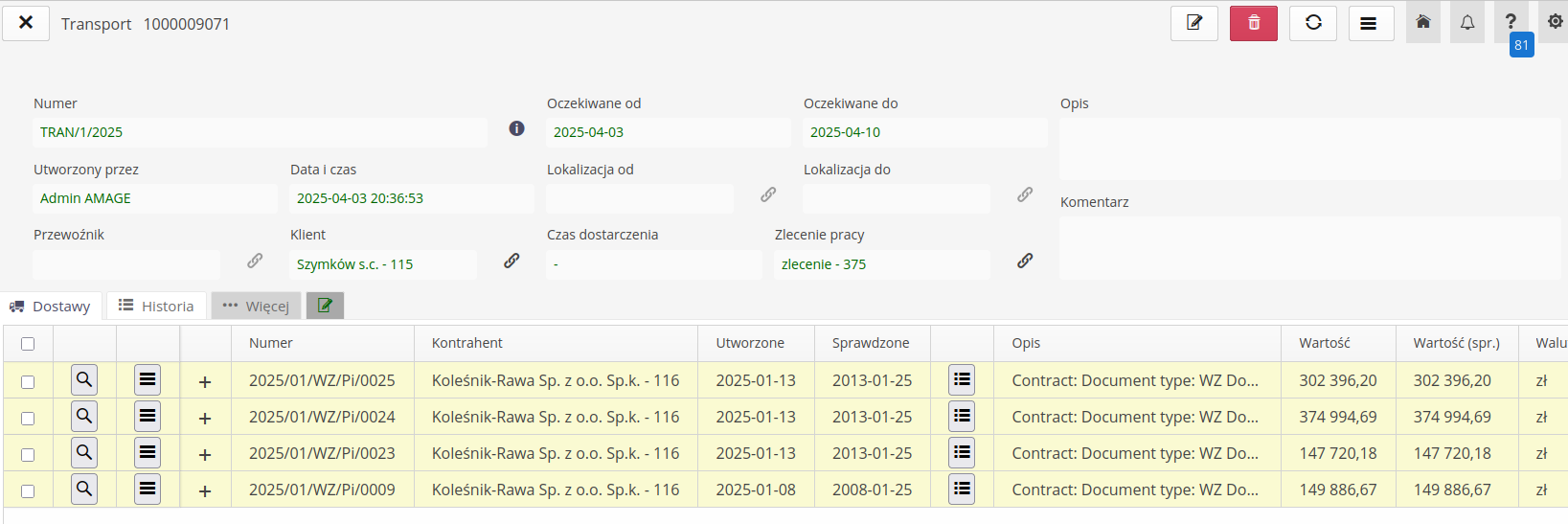Expand row 2025/01/WZ/Pi/0023 with plus sign

(205, 455)
